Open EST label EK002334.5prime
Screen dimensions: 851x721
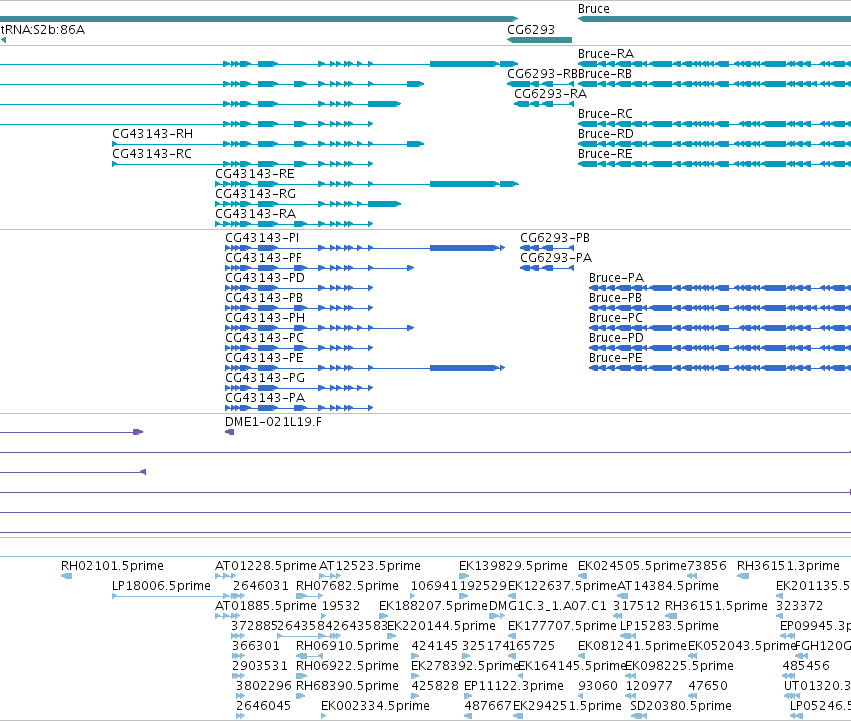point(375,706)
